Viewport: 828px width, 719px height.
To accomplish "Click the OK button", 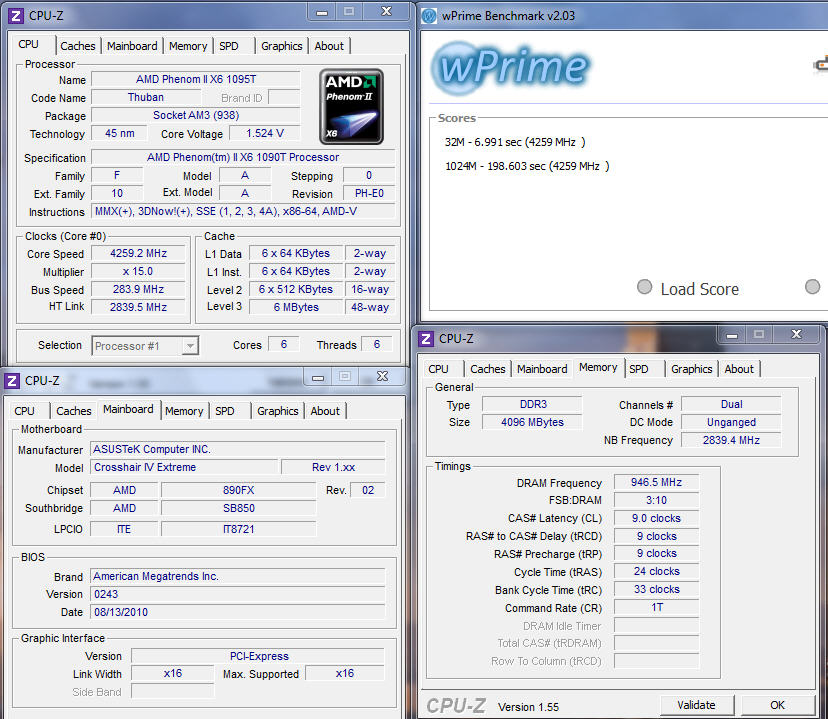I will (x=777, y=705).
